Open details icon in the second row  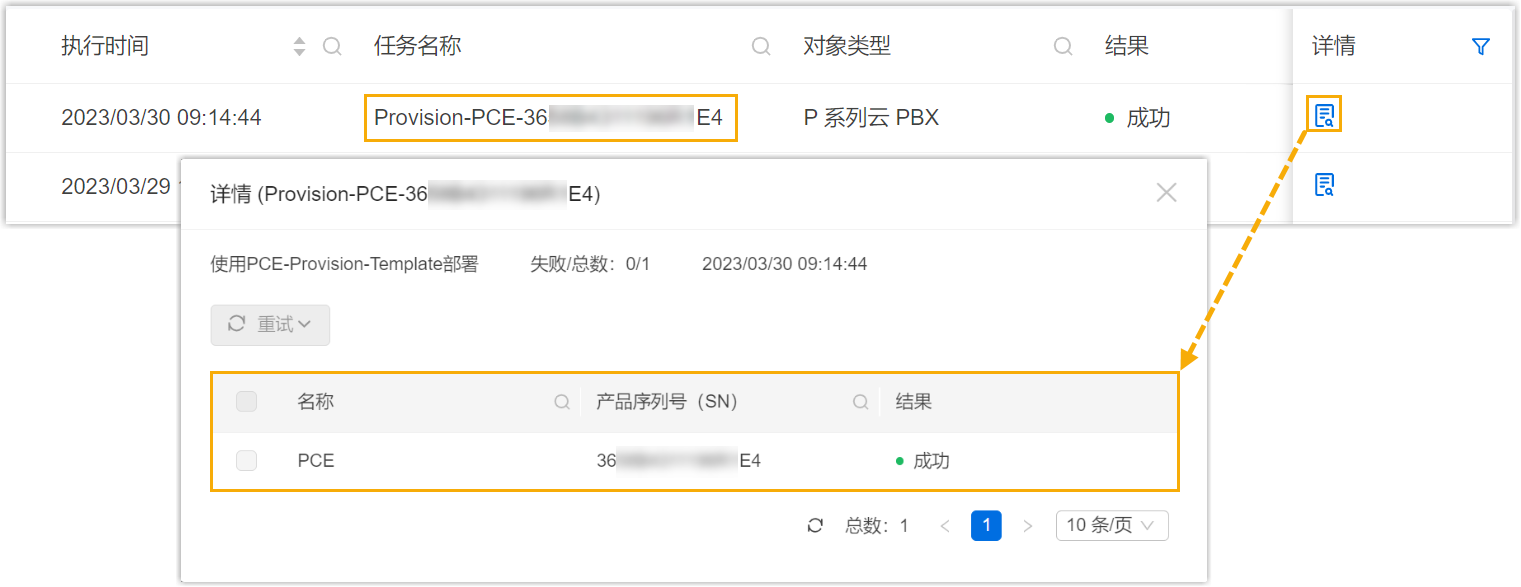1324,185
